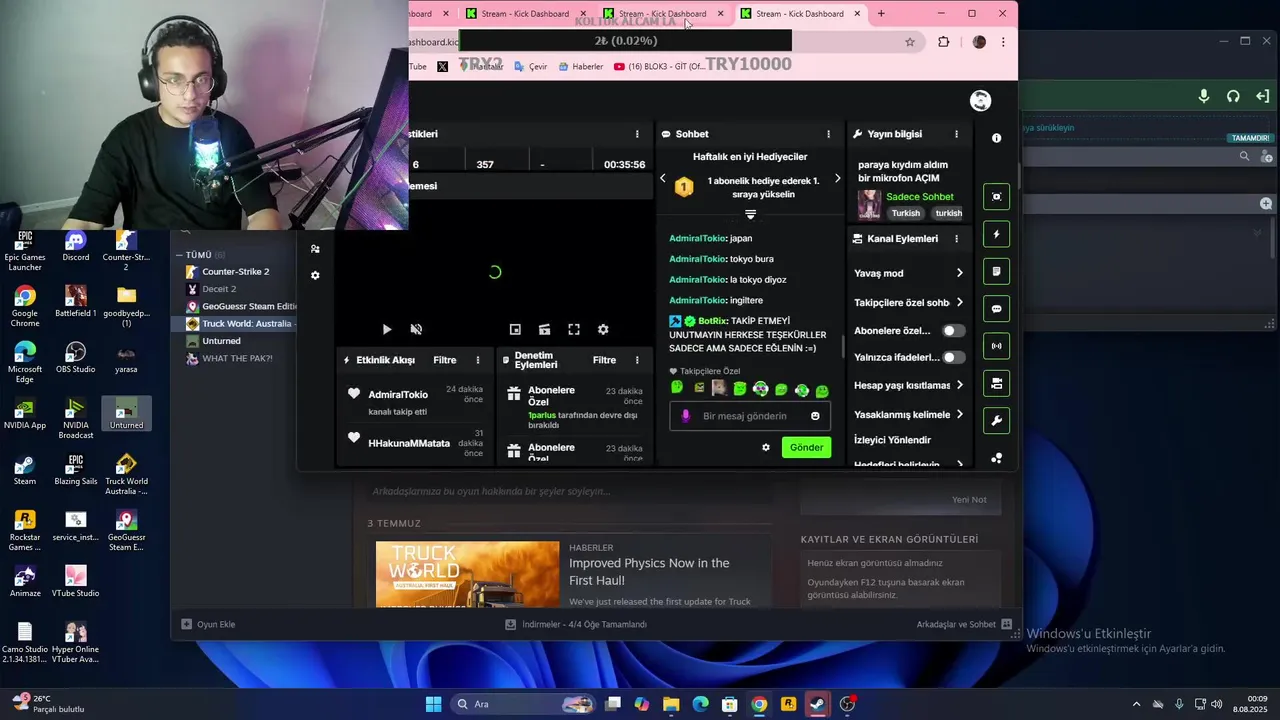Send chat message with Gönder button
This screenshot has width=1280, height=720.
click(x=806, y=447)
